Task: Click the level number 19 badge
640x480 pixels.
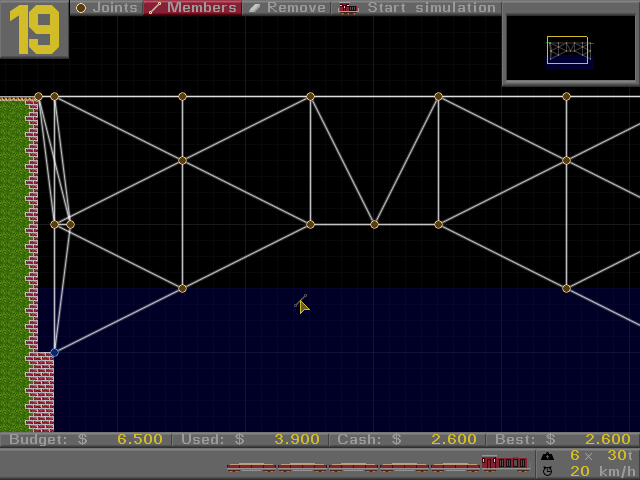Action: pyautogui.click(x=34, y=29)
